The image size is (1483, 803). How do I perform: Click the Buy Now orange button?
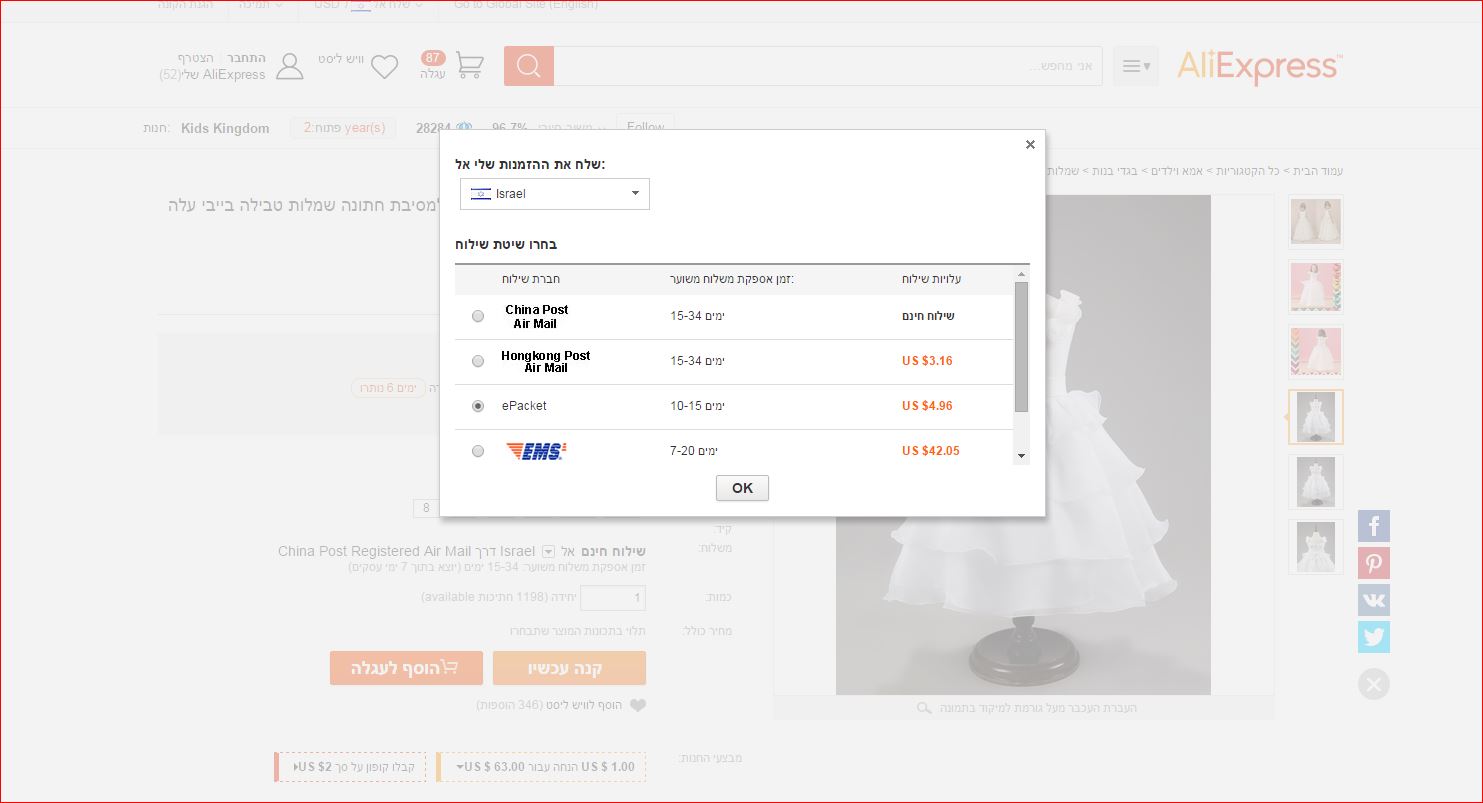[x=569, y=668]
